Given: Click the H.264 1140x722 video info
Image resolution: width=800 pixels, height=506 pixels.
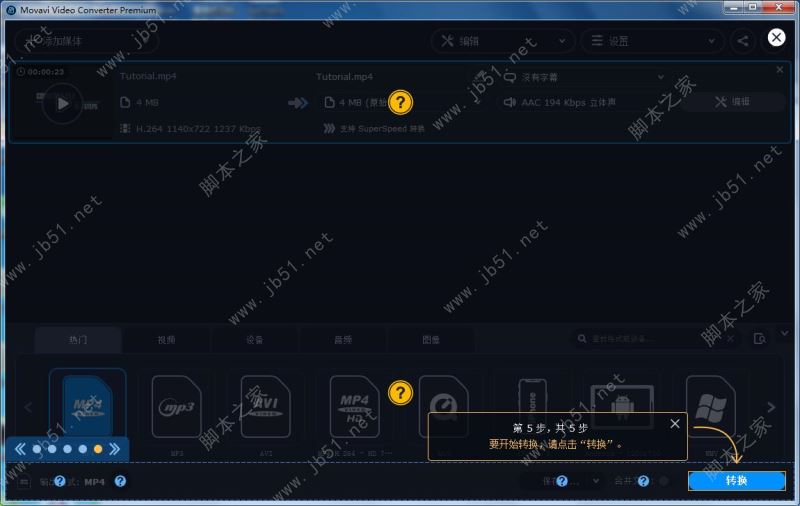Looking at the screenshot, I should pos(190,129).
